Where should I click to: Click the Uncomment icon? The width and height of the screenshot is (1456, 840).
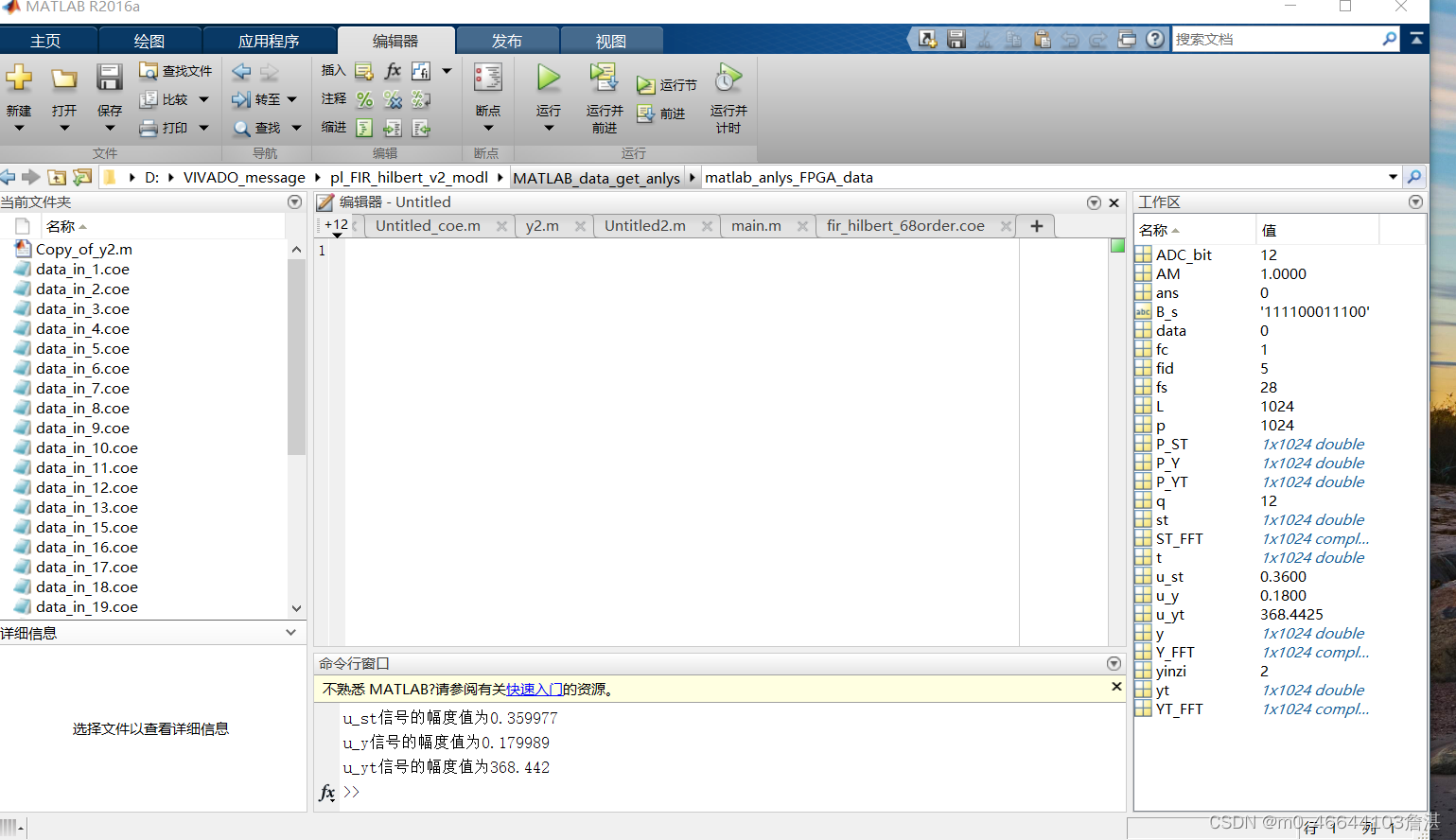tap(393, 99)
